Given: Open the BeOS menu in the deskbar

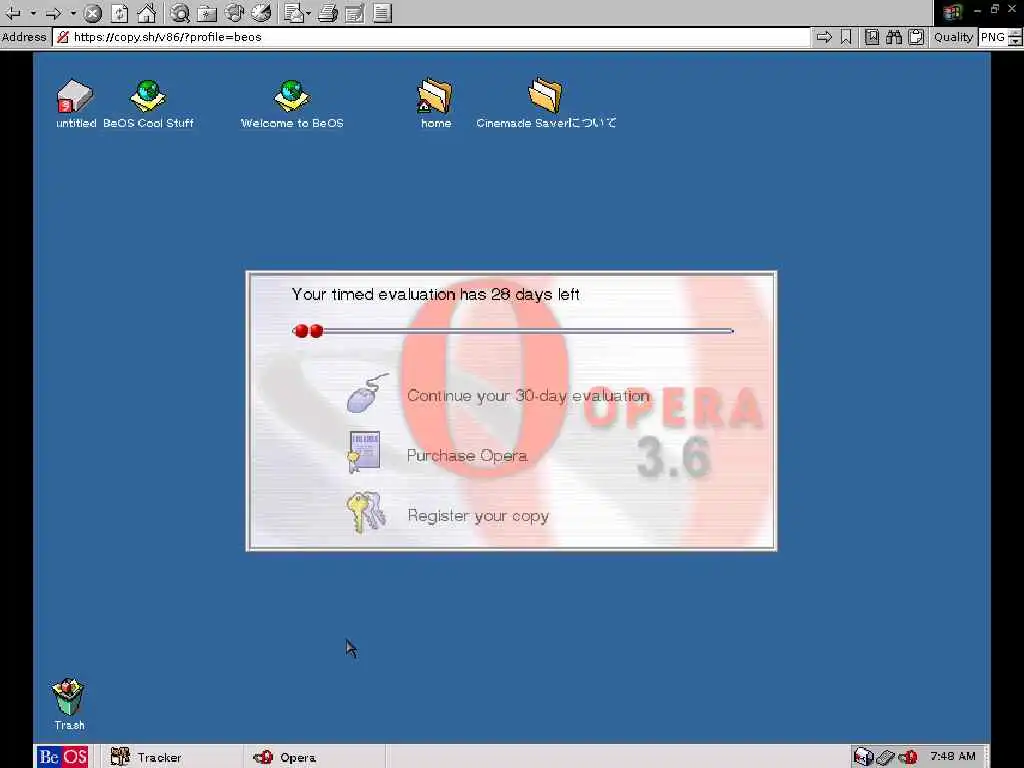Looking at the screenshot, I should 63,757.
